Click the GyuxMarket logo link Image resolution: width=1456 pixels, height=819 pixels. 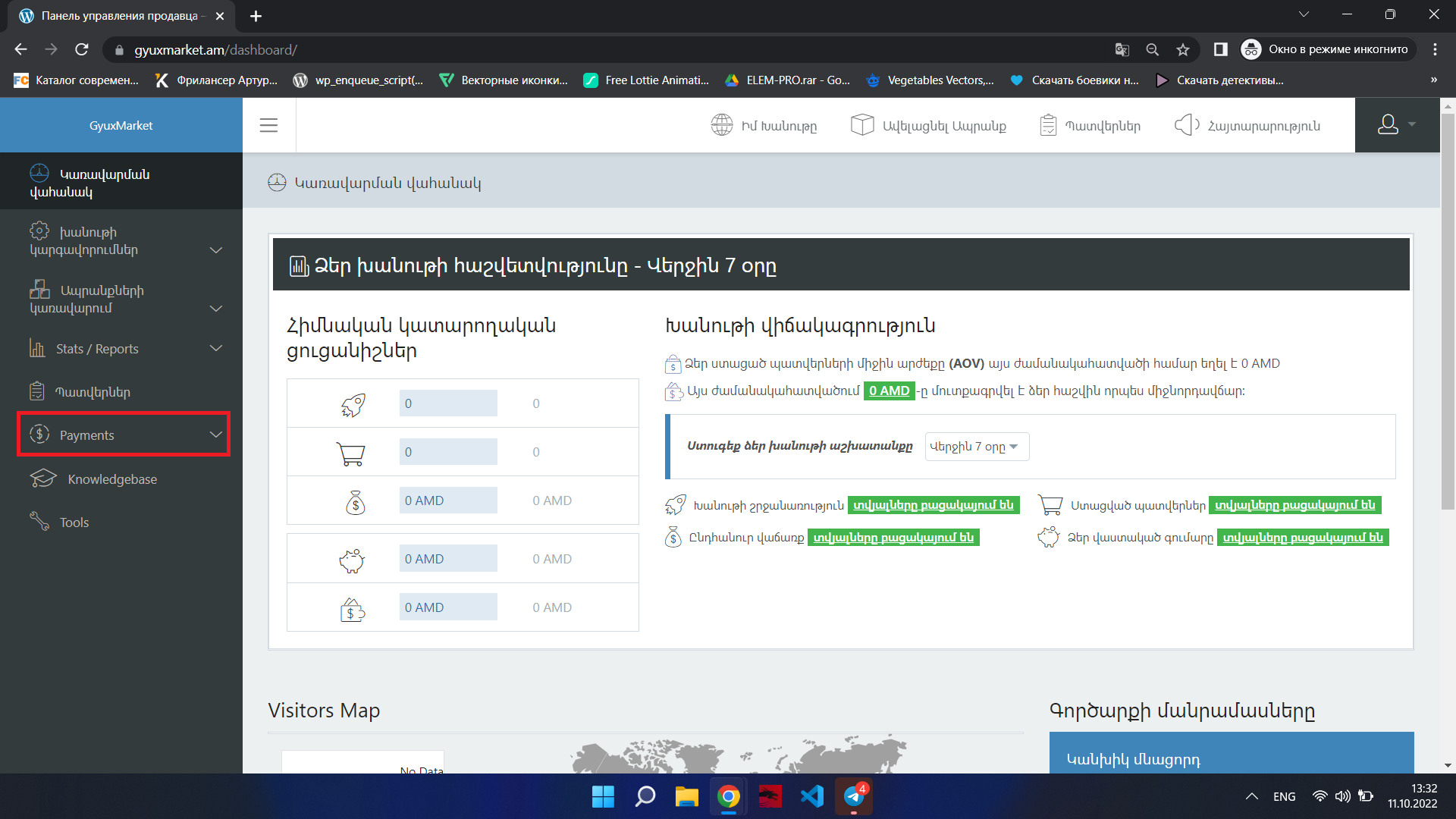coord(121,126)
